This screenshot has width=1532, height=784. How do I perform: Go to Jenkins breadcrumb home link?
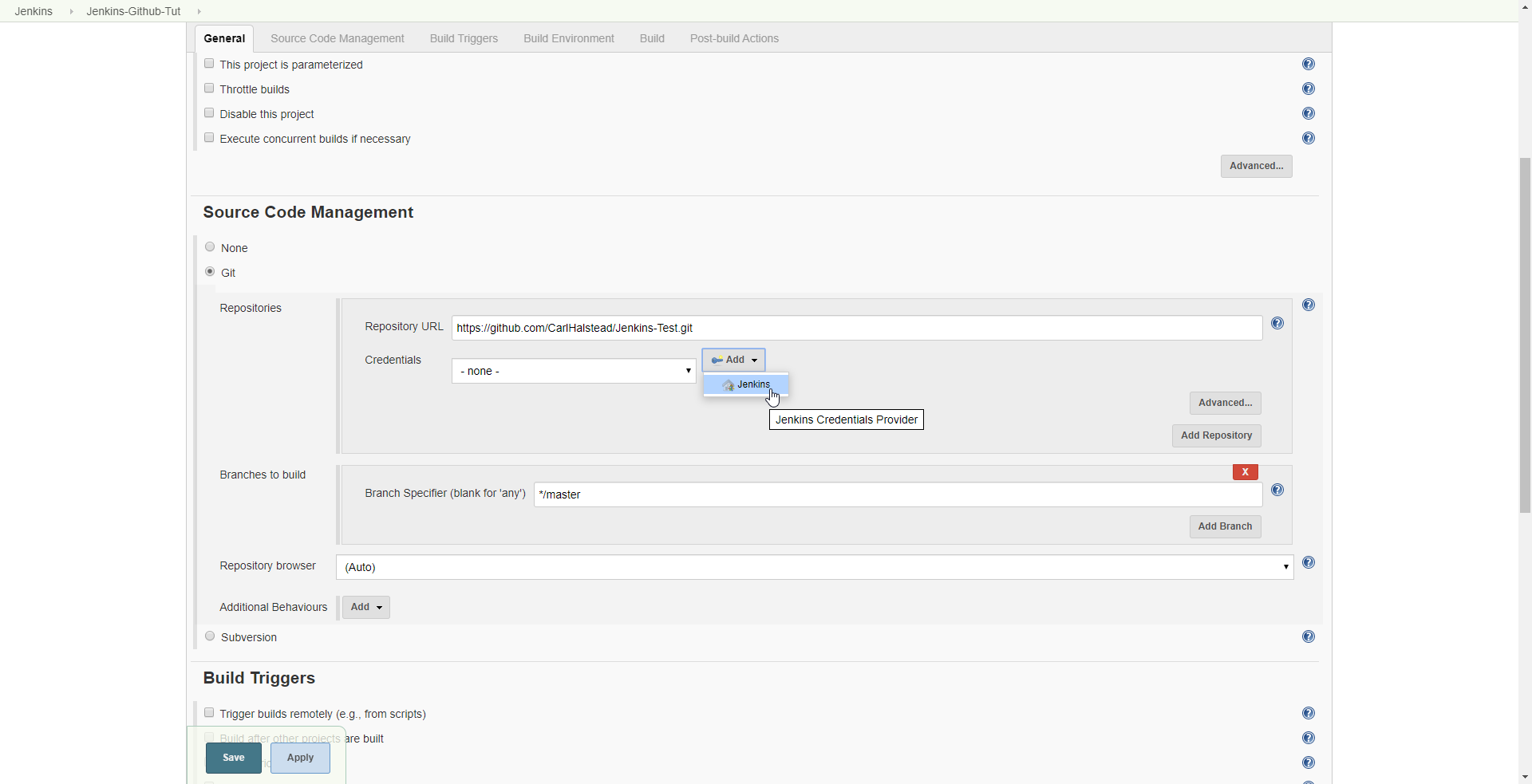[x=34, y=11]
